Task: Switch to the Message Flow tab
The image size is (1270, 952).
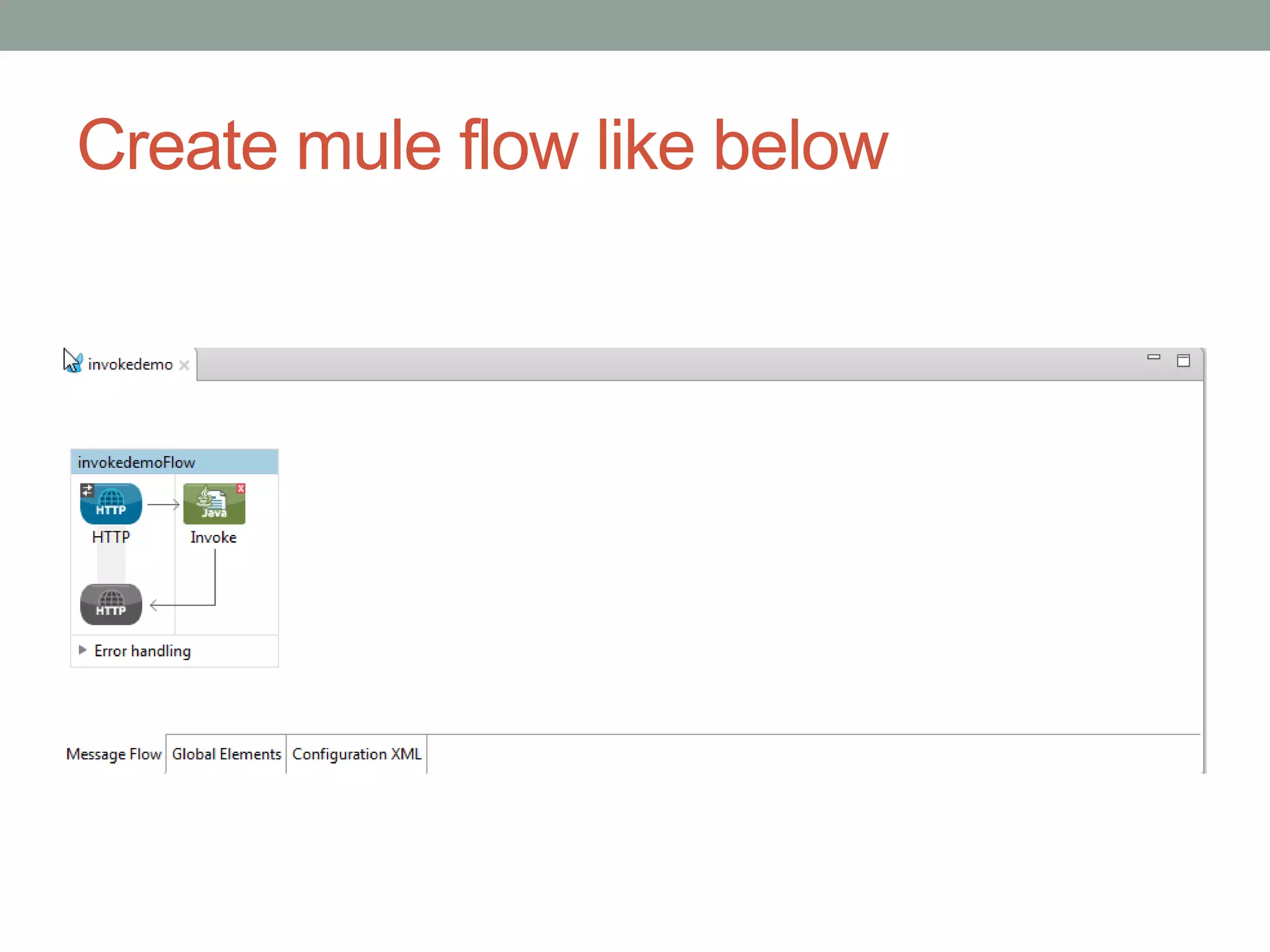Action: [114, 754]
